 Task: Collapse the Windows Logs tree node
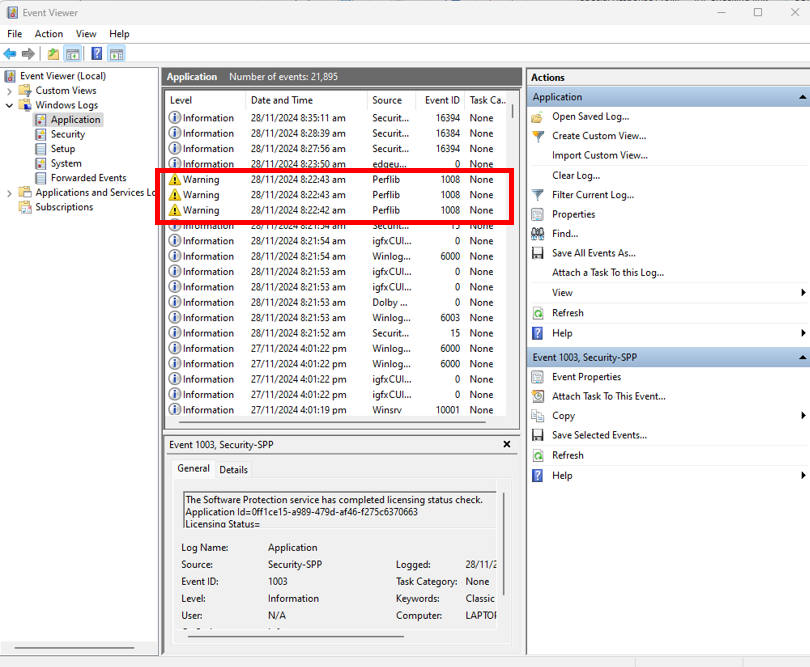click(9, 105)
